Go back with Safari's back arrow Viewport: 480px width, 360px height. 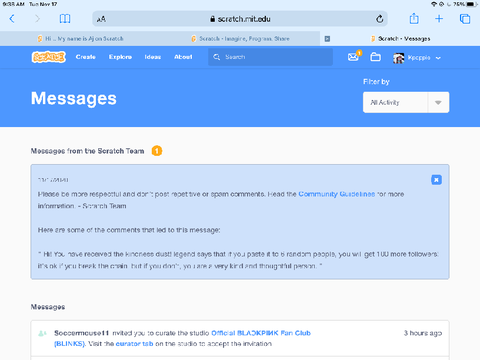tap(12, 19)
